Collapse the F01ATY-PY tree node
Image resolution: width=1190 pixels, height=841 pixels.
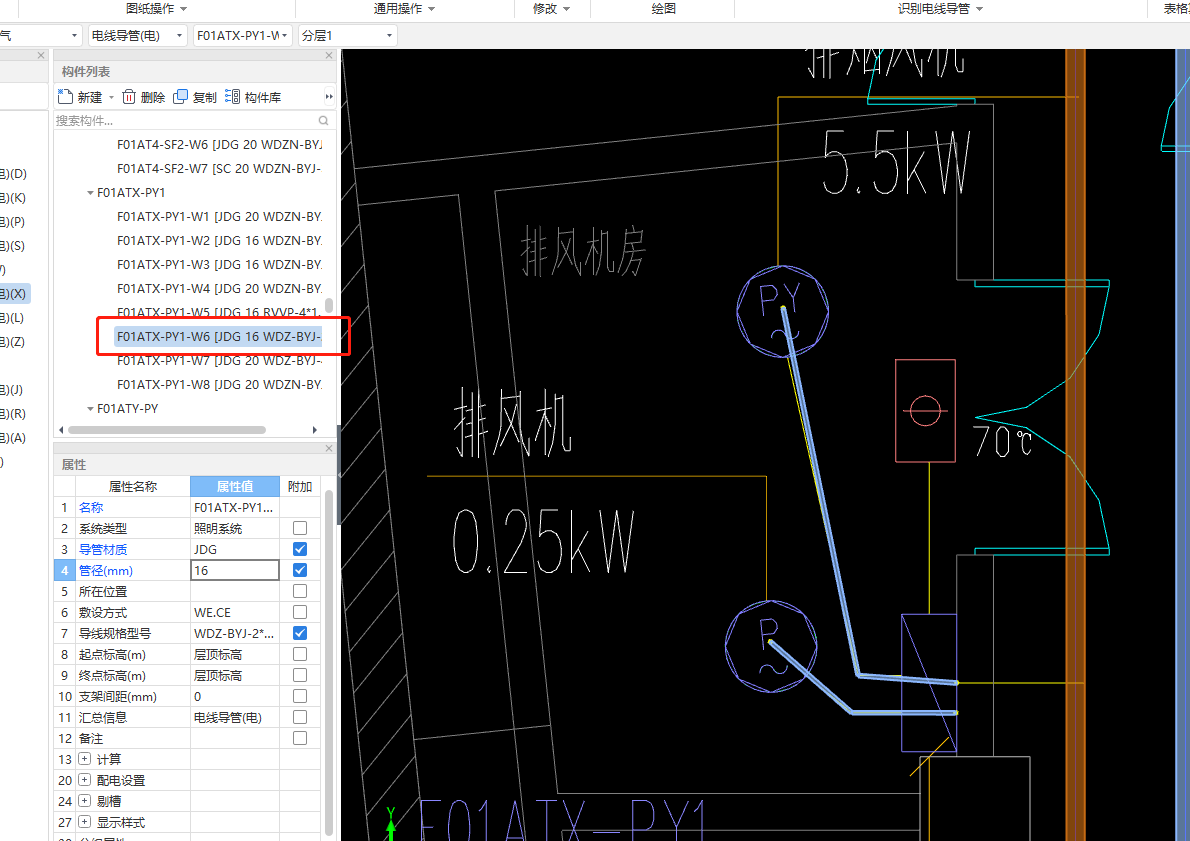click(90, 408)
